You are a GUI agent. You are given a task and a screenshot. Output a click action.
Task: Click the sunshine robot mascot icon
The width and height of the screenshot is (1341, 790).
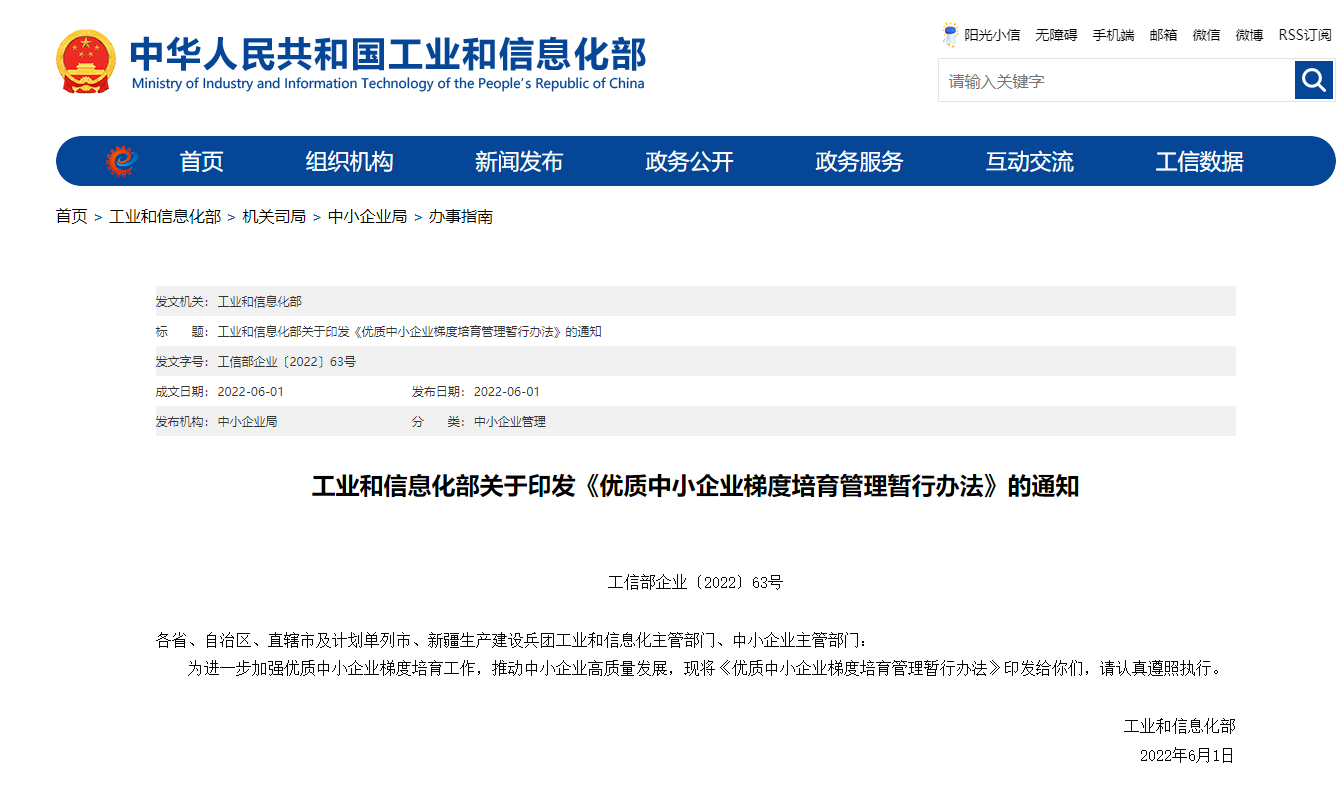coord(950,35)
